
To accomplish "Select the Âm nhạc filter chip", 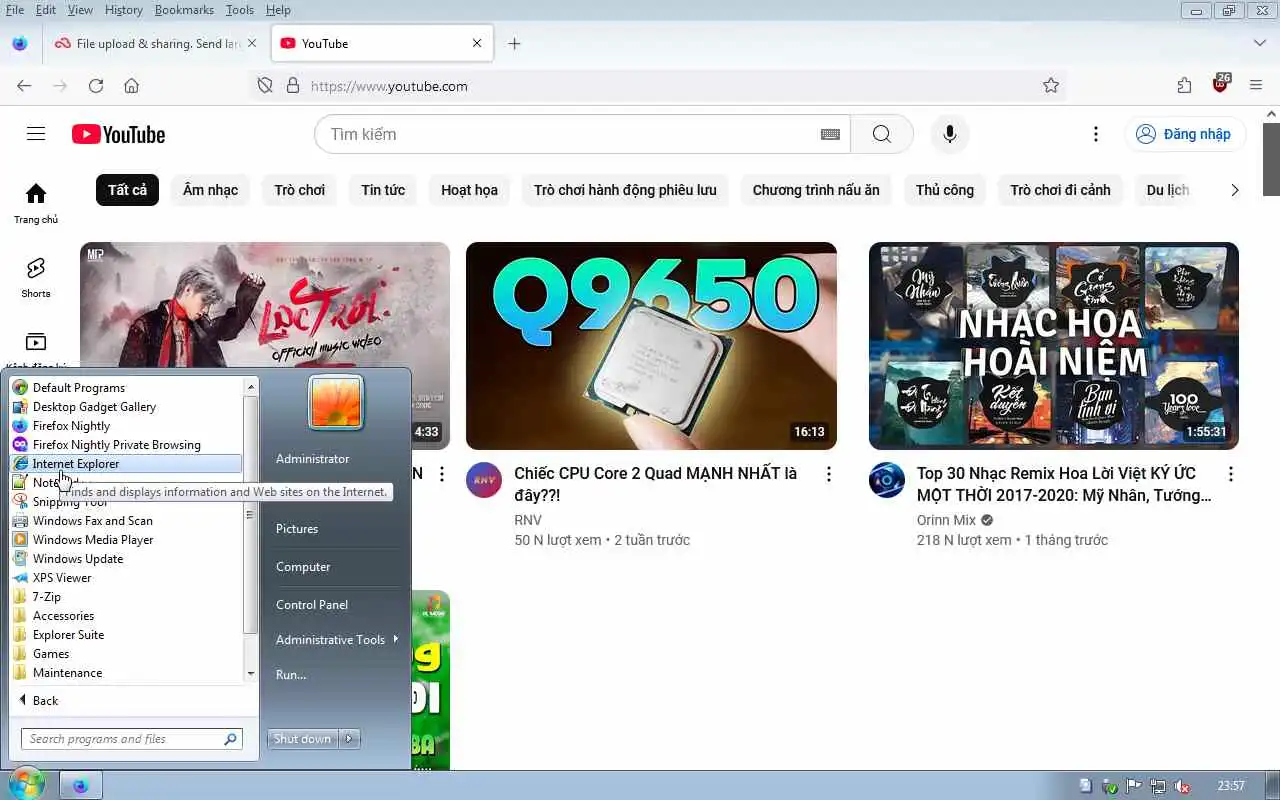I will [211, 190].
